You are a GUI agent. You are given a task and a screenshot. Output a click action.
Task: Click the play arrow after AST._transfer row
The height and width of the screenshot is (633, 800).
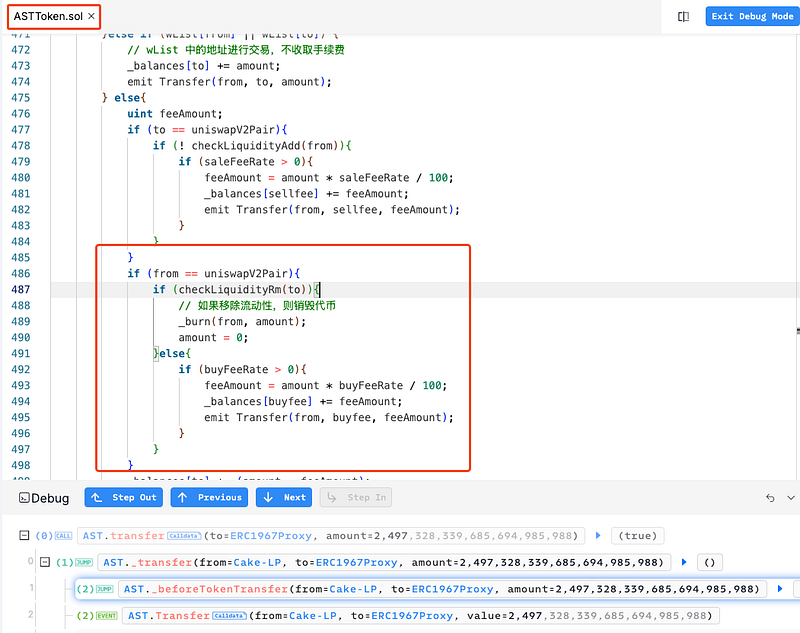pyautogui.click(x=684, y=563)
